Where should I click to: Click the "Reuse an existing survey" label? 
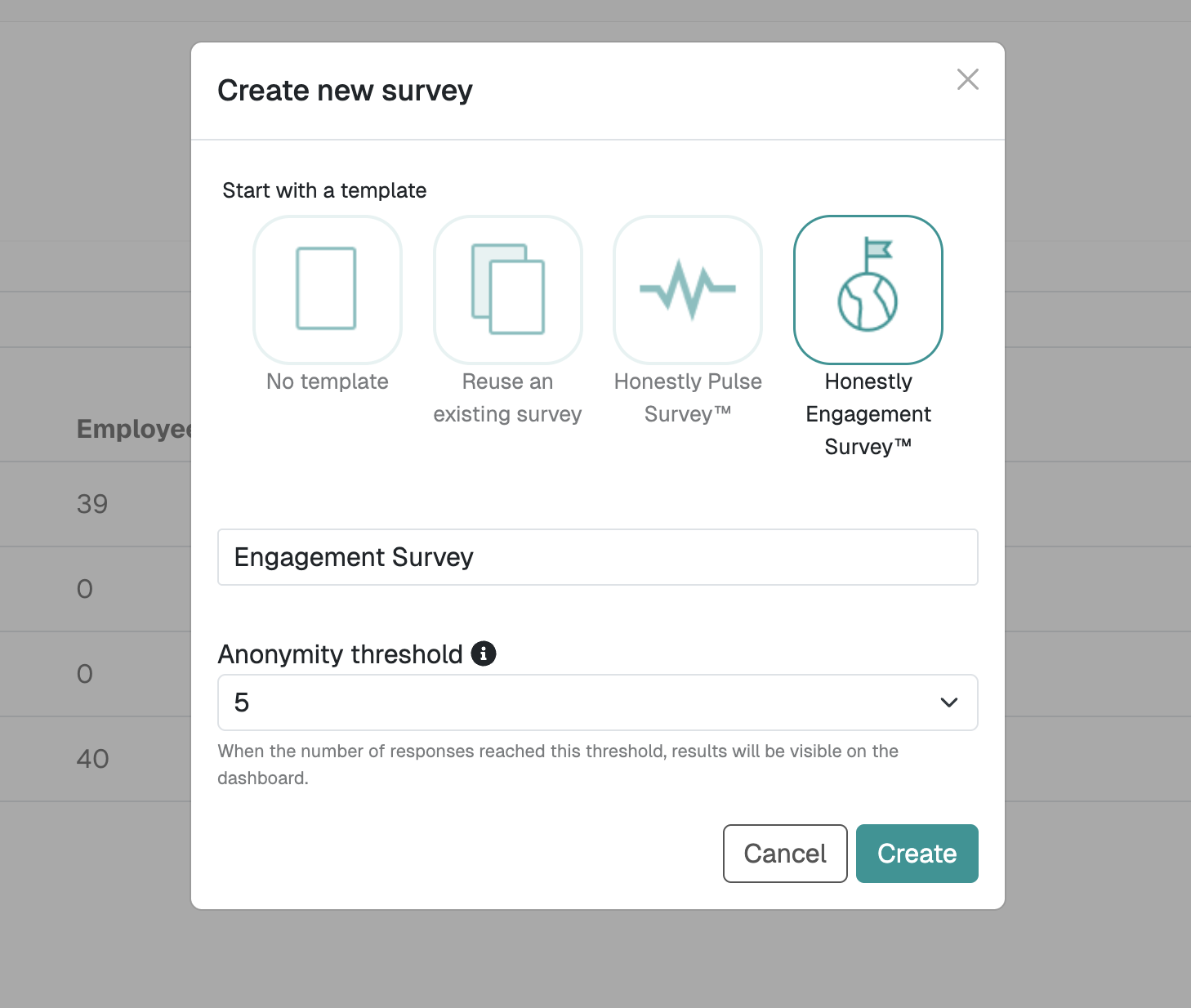pos(507,398)
